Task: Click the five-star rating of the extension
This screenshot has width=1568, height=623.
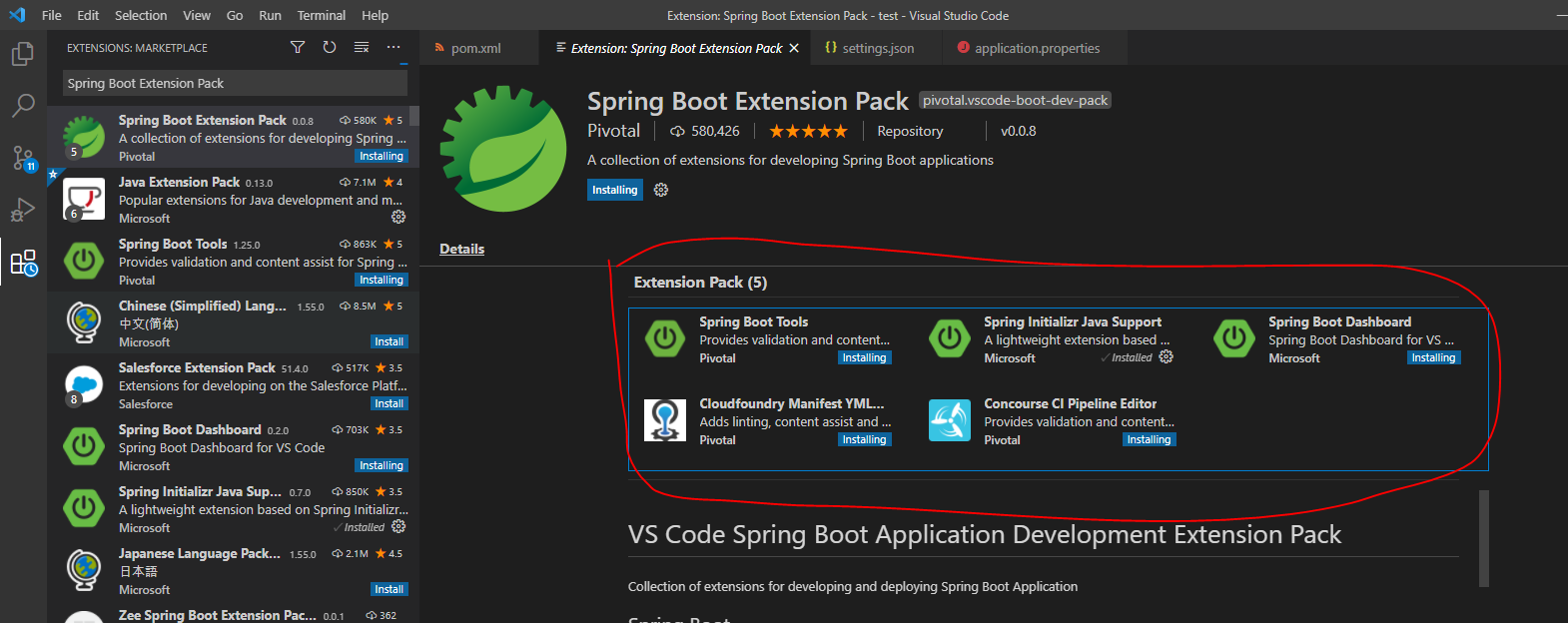Action: point(808,131)
